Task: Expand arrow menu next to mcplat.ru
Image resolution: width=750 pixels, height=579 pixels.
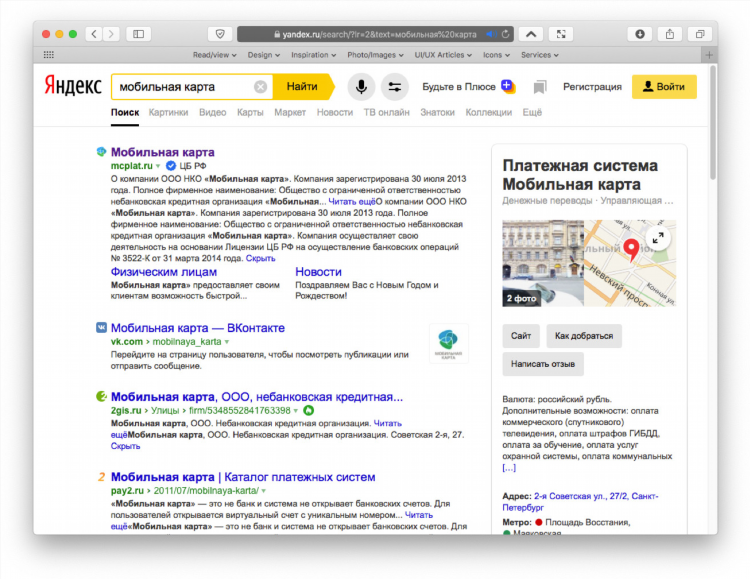Action: pos(158,166)
